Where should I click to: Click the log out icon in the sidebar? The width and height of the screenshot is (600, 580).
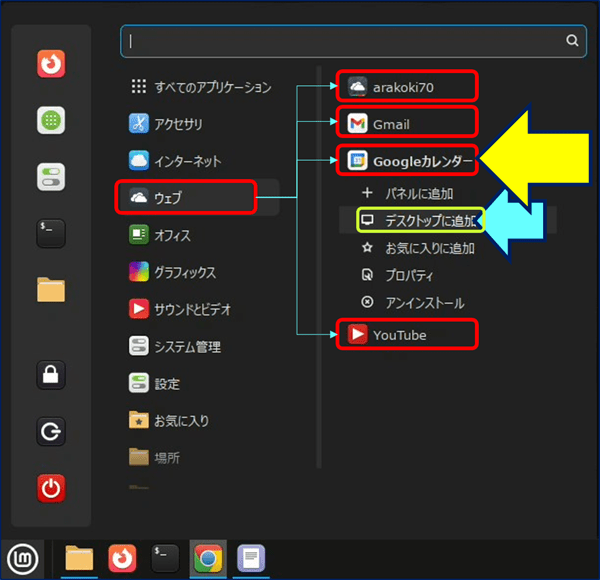point(51,432)
